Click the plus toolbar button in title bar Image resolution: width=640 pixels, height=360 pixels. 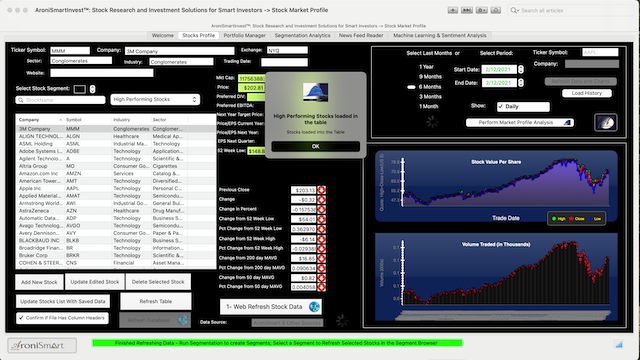click(452, 10)
